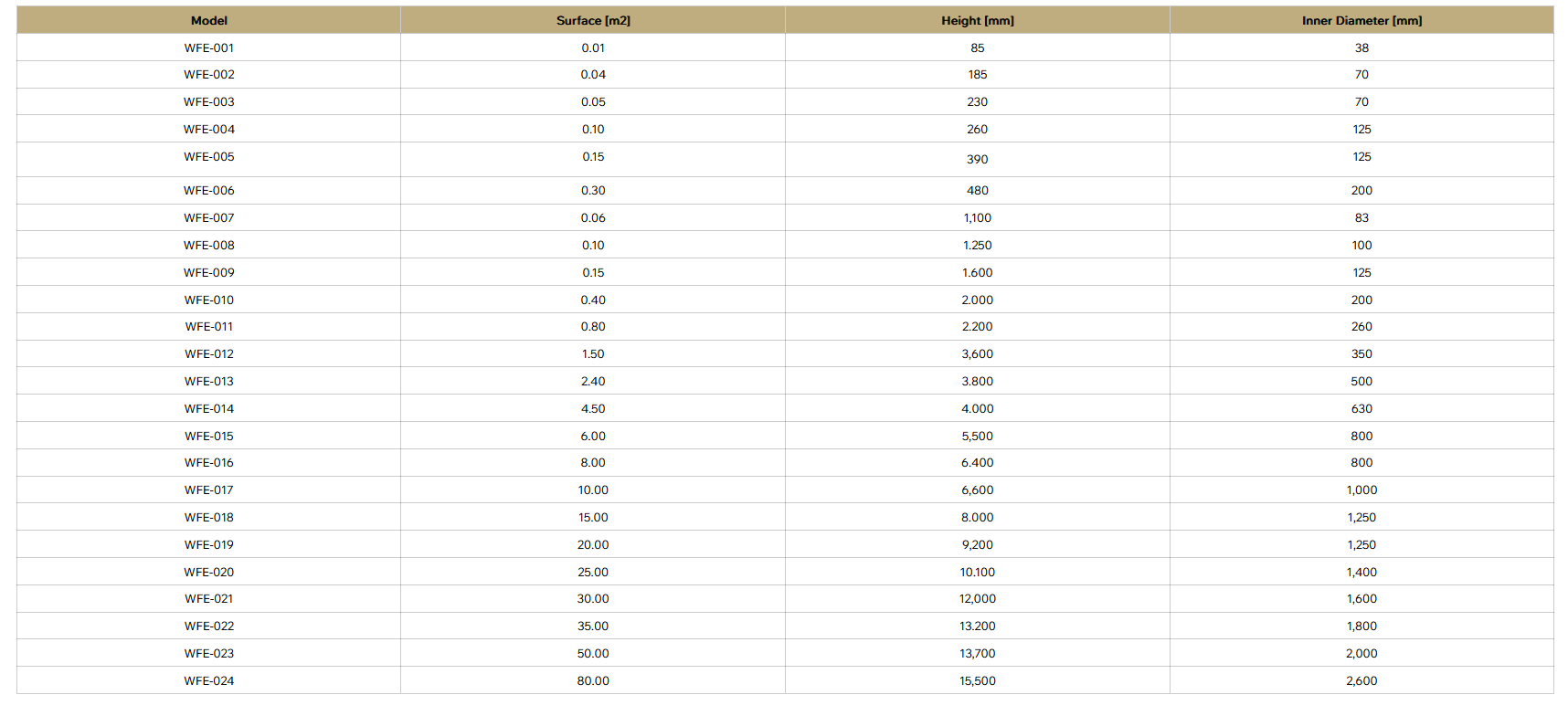Select the WFE-005 model cell
The image size is (1568, 716).
tap(209, 157)
